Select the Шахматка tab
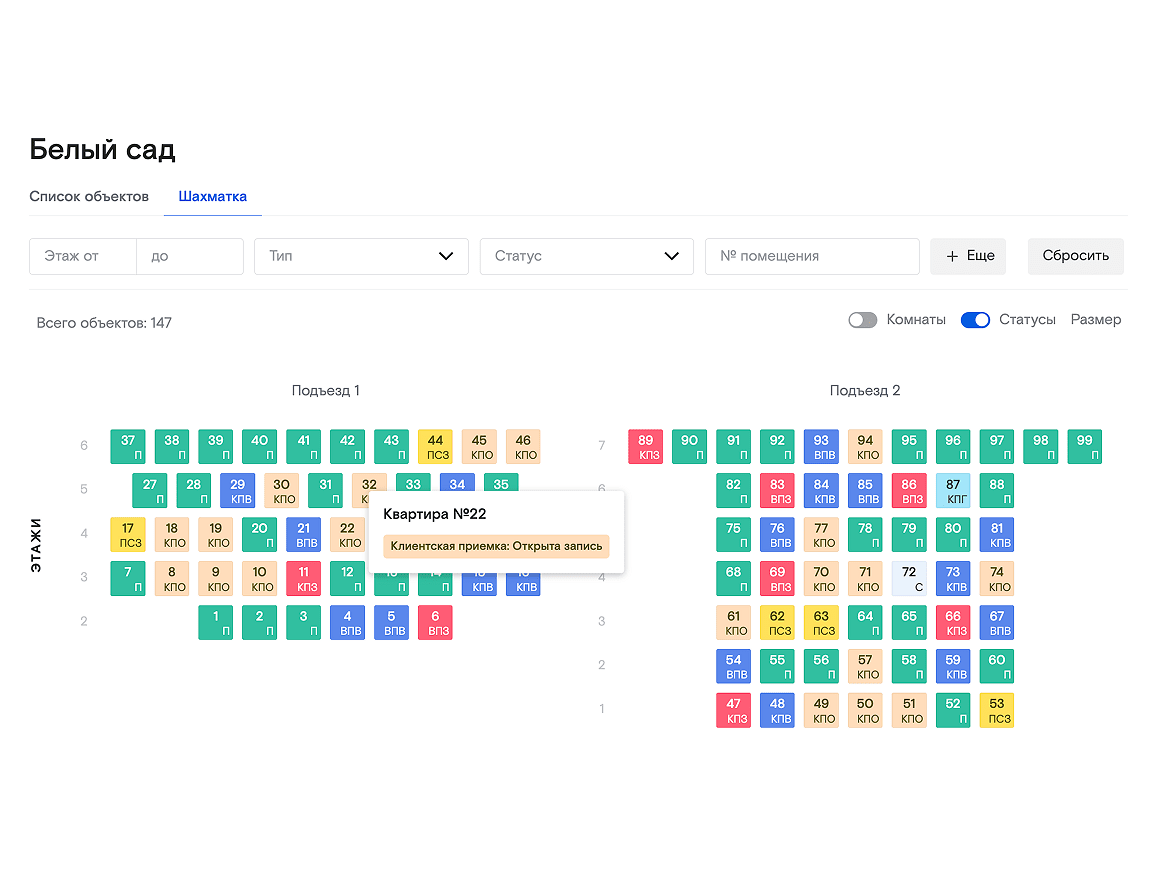Viewport: 1152px width, 870px height. [x=212, y=196]
